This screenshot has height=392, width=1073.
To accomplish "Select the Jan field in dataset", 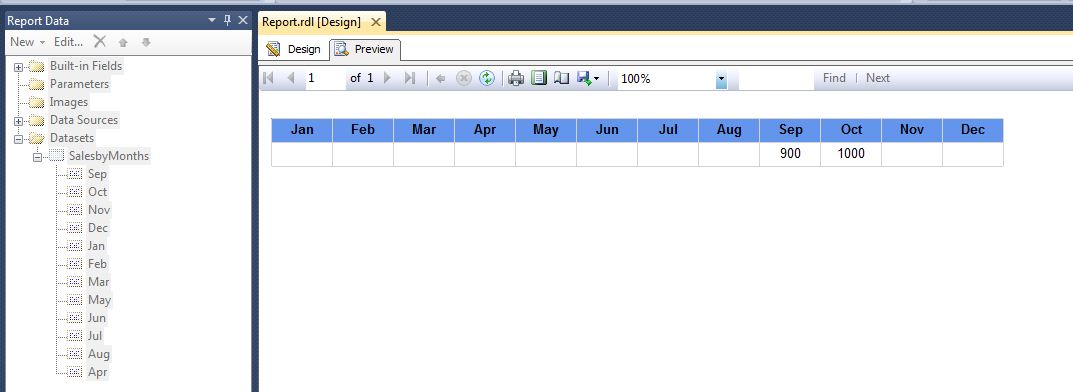I will click(x=96, y=246).
